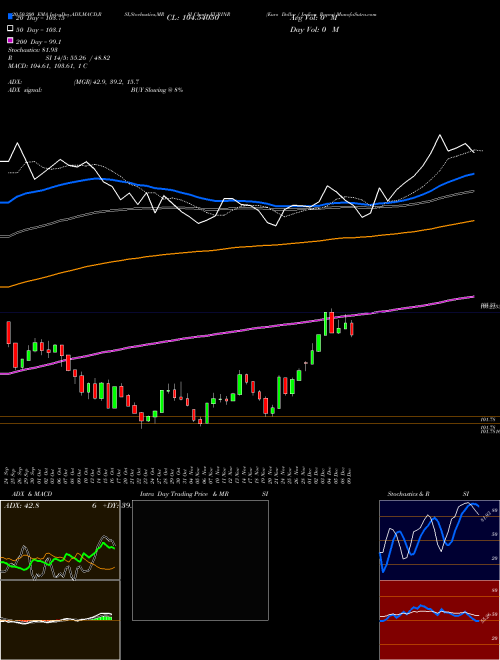This screenshot has width=500, height=660.
Task: Click the 'BUY Slowing @ 8%' signal text
Action: (x=157, y=90)
